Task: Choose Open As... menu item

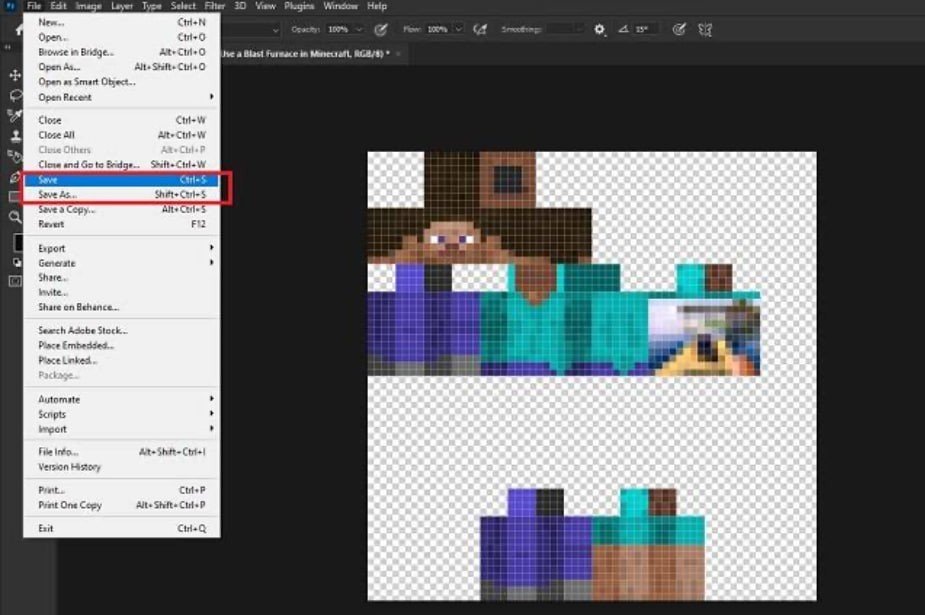Action: [x=122, y=67]
